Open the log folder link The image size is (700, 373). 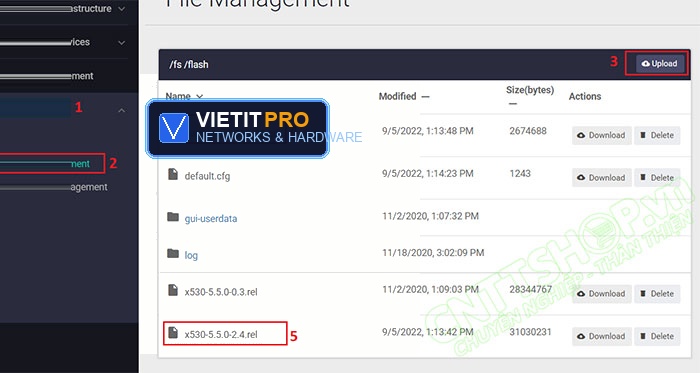click(191, 255)
